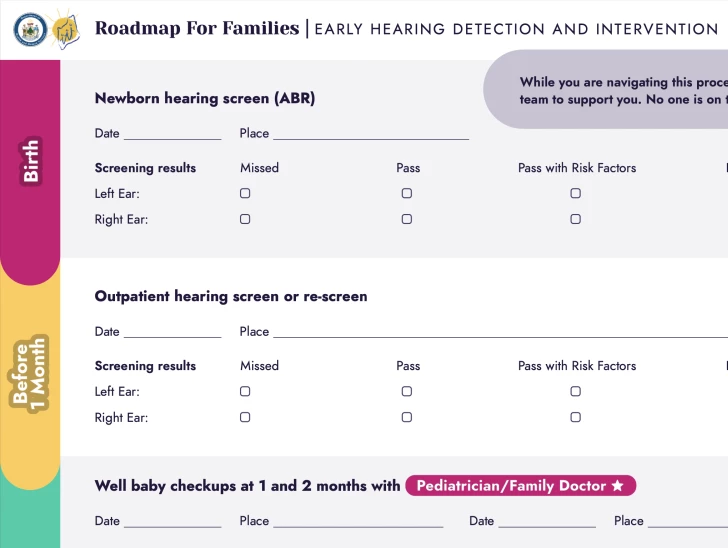Image resolution: width=728 pixels, height=548 pixels.
Task: Click the star icon beside Pediatrician/Family Doctor
Action: (618, 486)
